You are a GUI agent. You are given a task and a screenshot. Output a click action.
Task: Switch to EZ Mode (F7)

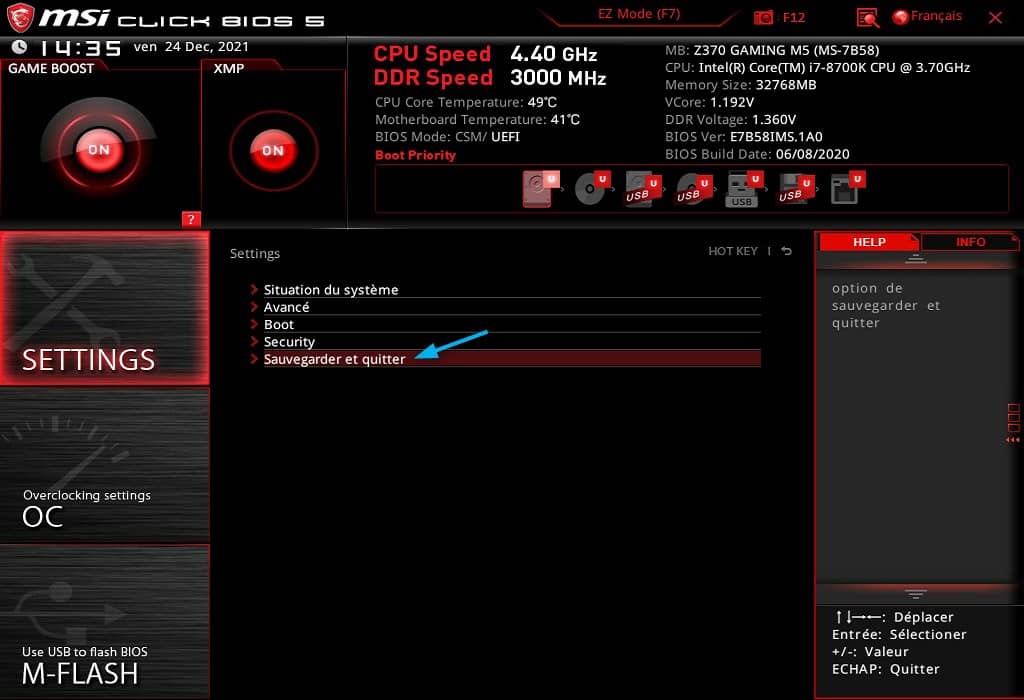639,14
